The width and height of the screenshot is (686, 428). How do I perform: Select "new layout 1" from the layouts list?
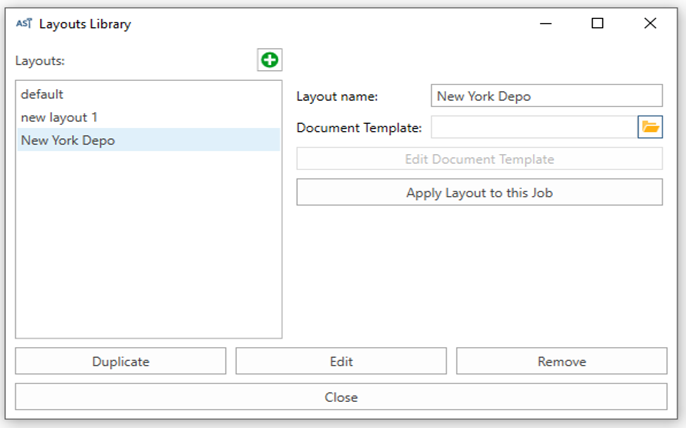tap(148, 117)
